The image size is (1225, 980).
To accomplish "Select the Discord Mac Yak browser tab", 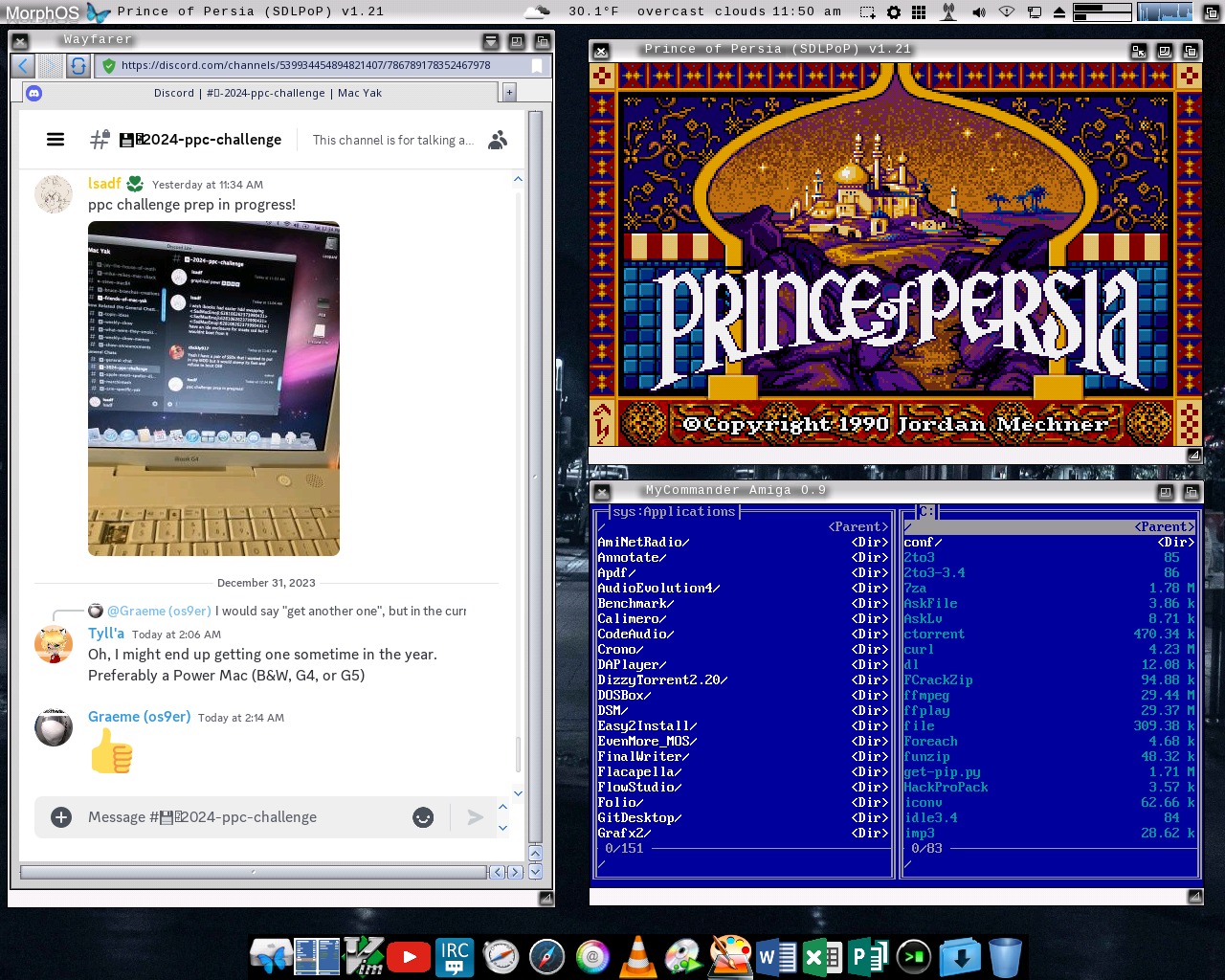I will click(x=260, y=93).
